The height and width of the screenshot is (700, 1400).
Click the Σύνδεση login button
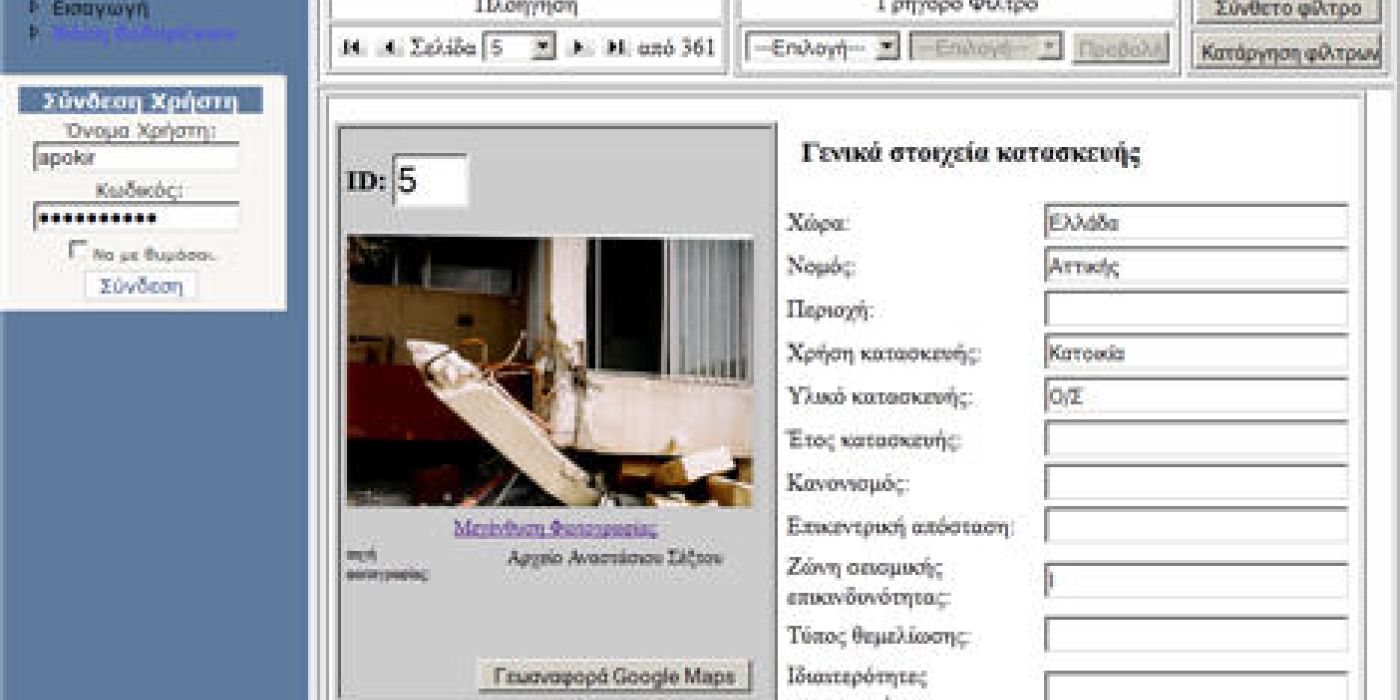point(141,286)
